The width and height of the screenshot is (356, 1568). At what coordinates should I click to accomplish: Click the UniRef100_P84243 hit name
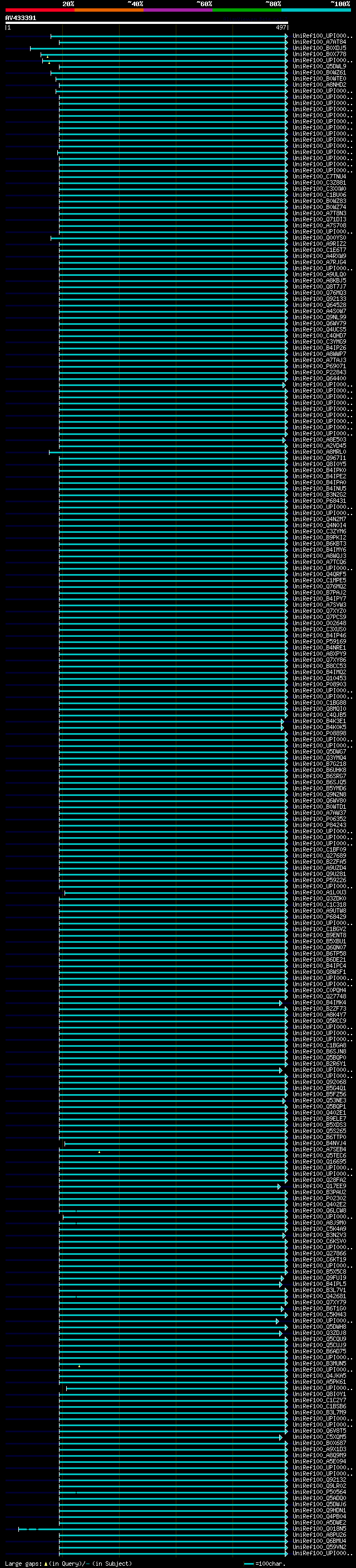point(319,825)
